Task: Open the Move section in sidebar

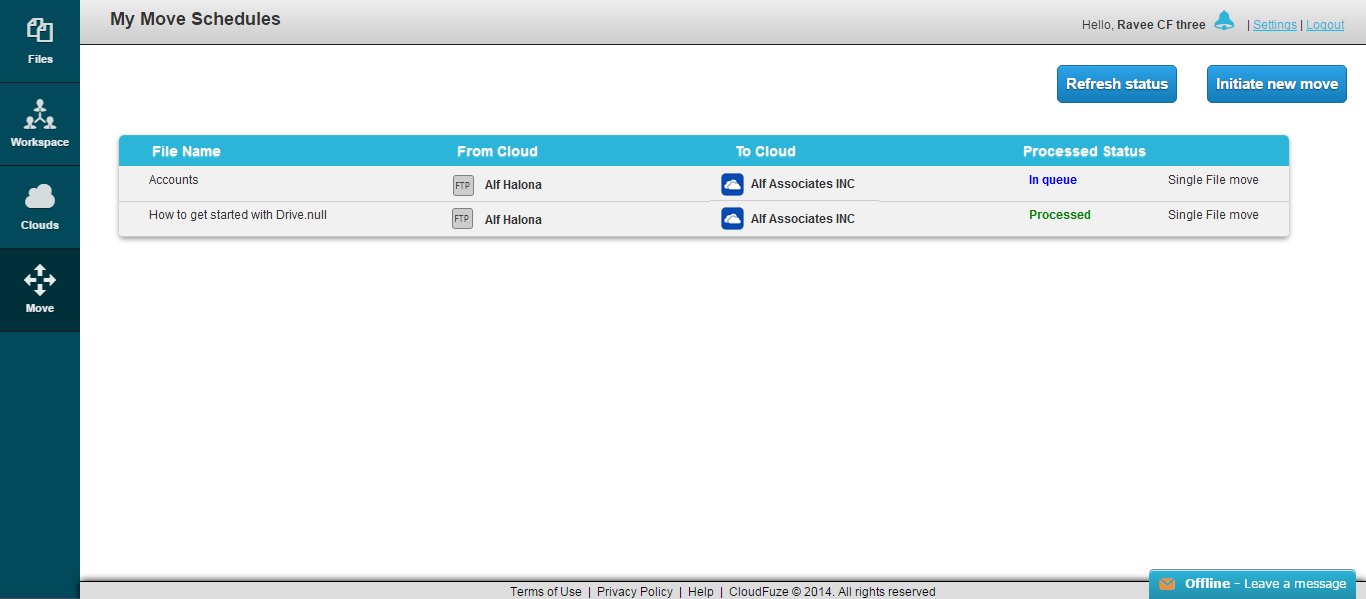Action: pos(40,290)
